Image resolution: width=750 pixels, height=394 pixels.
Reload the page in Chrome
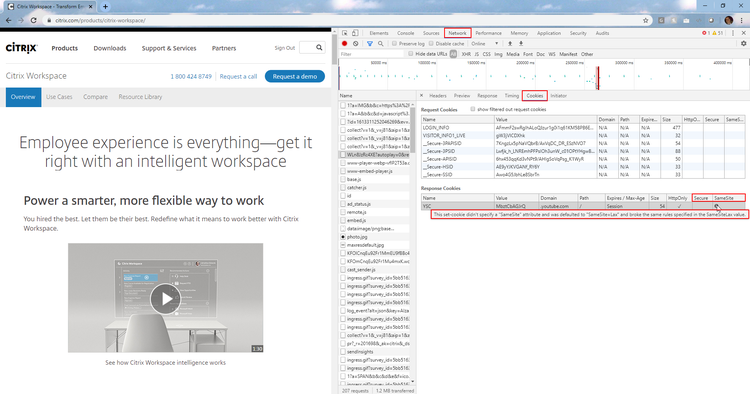coord(33,20)
